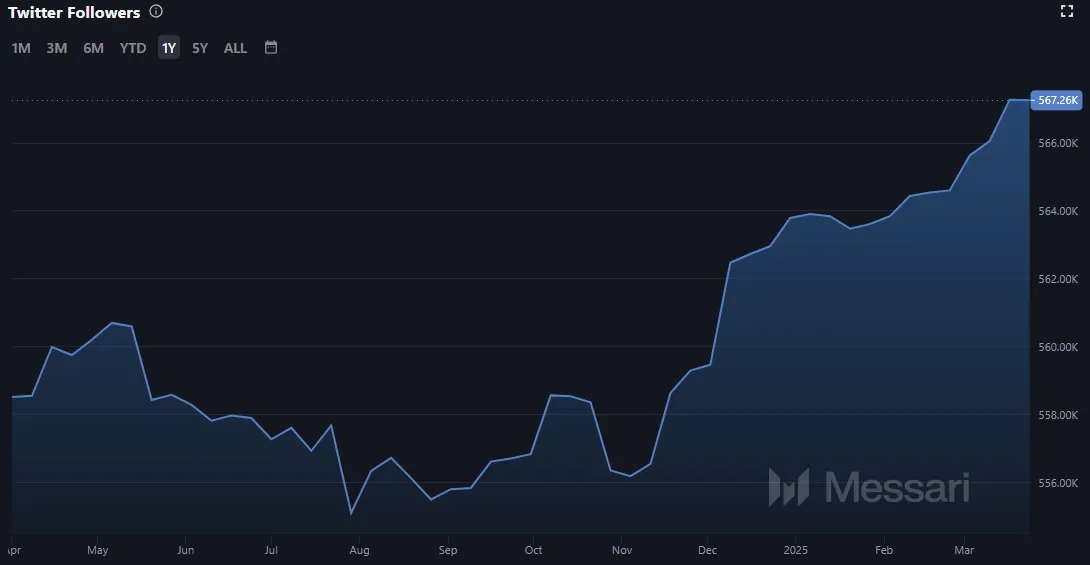This screenshot has height=565, width=1090.
Task: Click the 564.00K y-axis label
Action: pyautogui.click(x=1058, y=211)
